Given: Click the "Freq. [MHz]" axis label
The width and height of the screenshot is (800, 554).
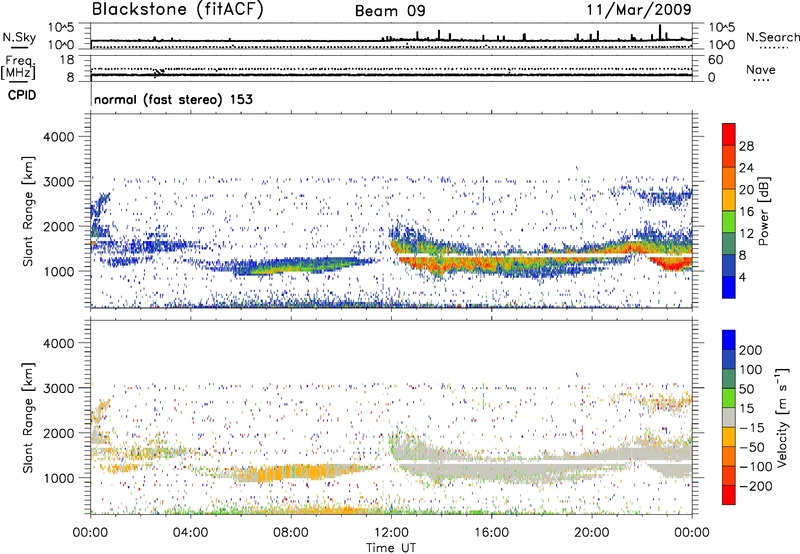Looking at the screenshot, I should 18,68.
